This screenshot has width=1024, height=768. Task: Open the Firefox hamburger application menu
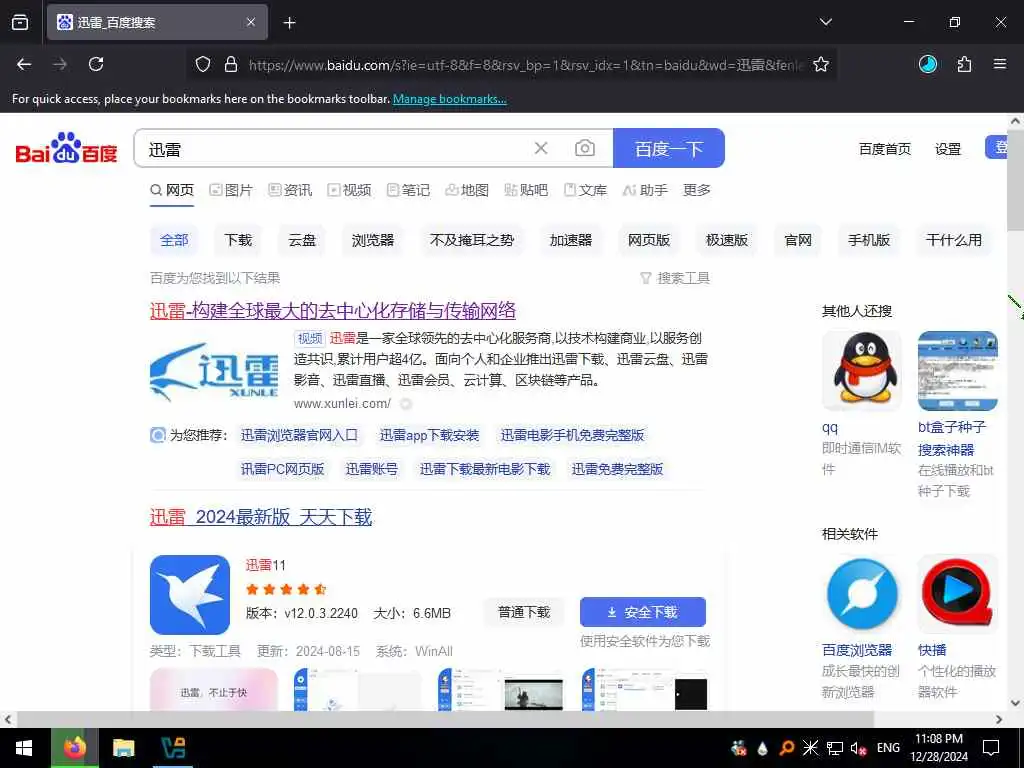[x=1000, y=64]
